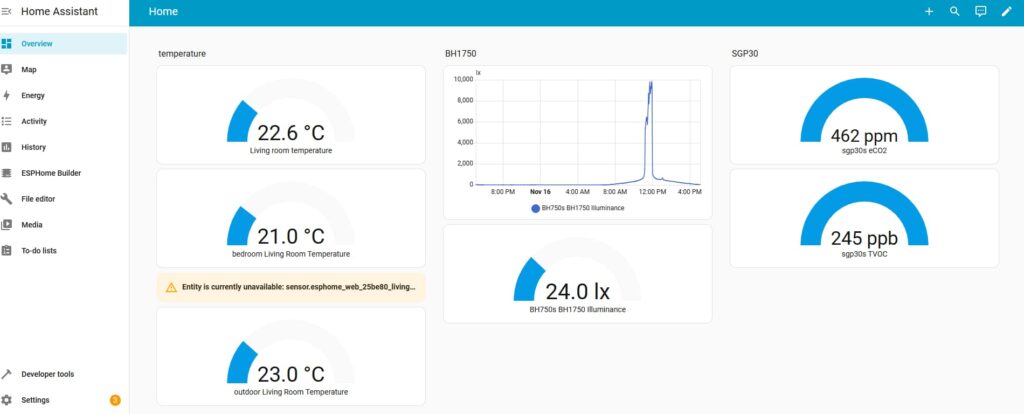
Task: Click the Energy lightning bolt icon
Action: point(7,96)
